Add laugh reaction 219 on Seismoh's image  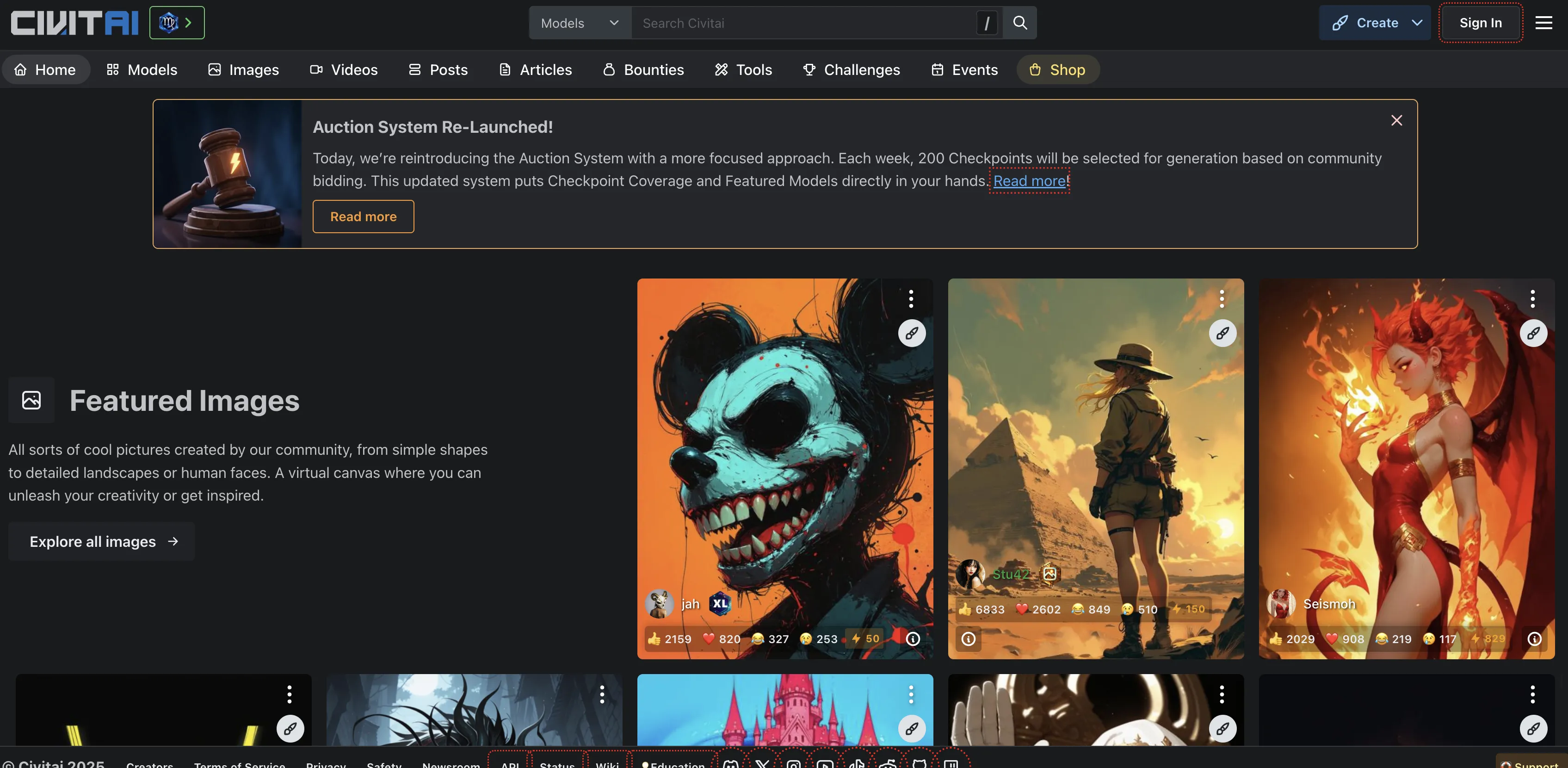click(1393, 638)
